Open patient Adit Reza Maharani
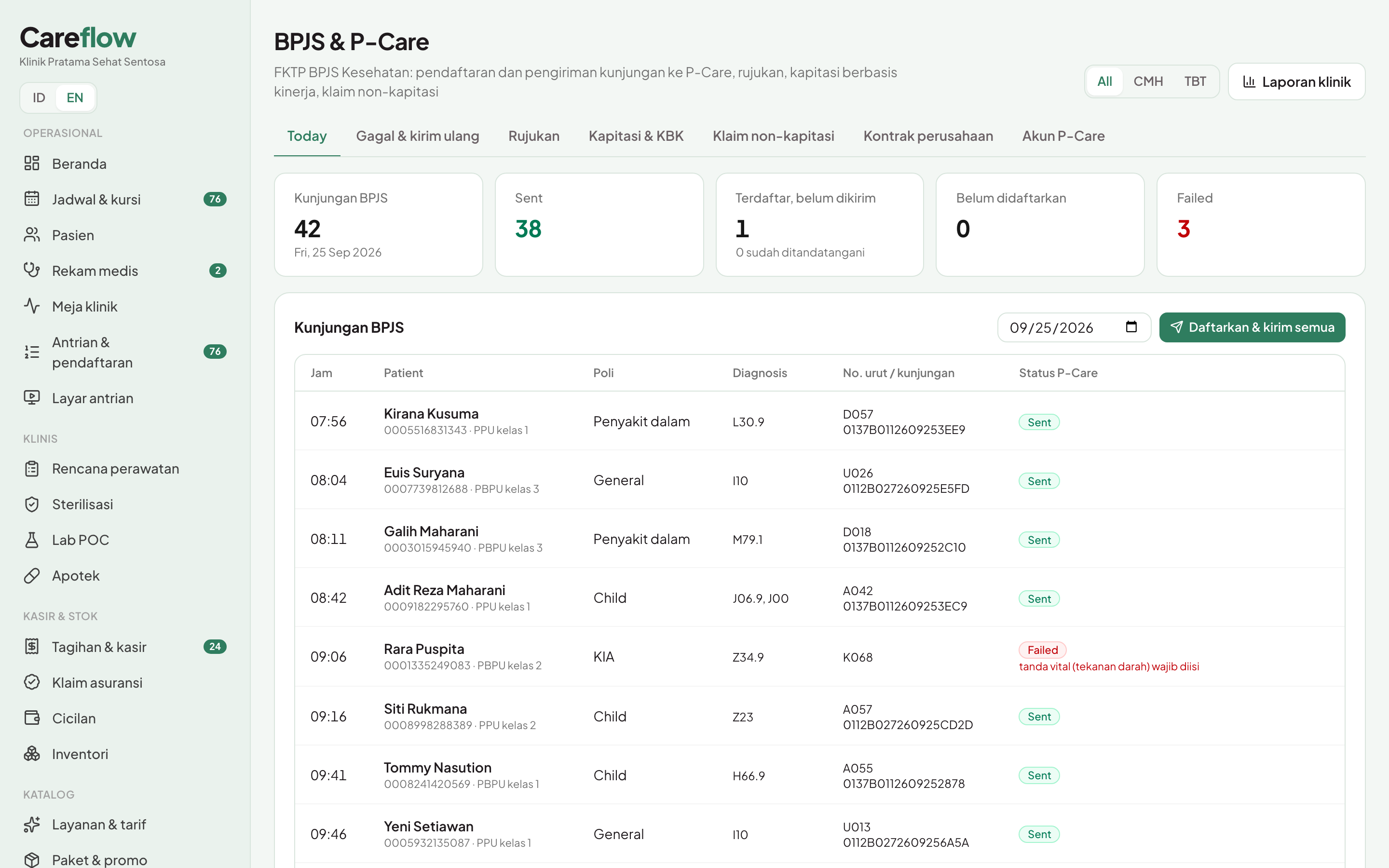Viewport: 1389px width, 868px height. click(x=444, y=590)
